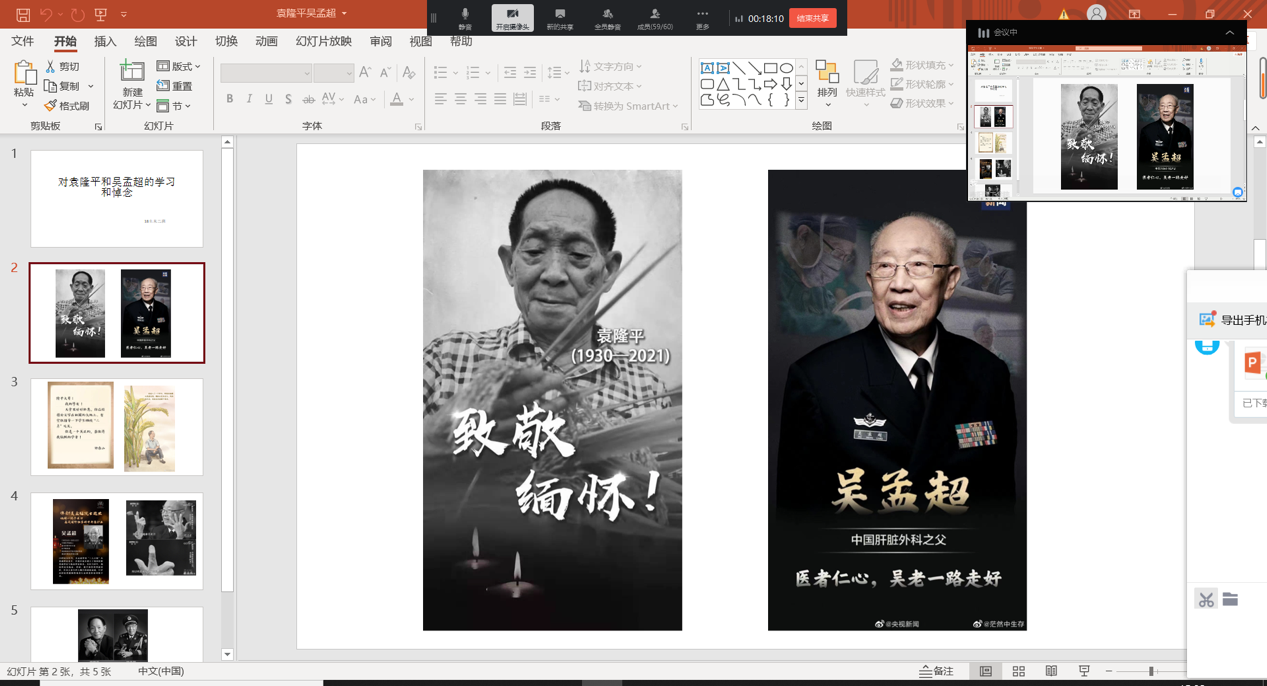This screenshot has width=1267, height=686.
Task: Toggle the 备注 notes pane
Action: point(937,672)
